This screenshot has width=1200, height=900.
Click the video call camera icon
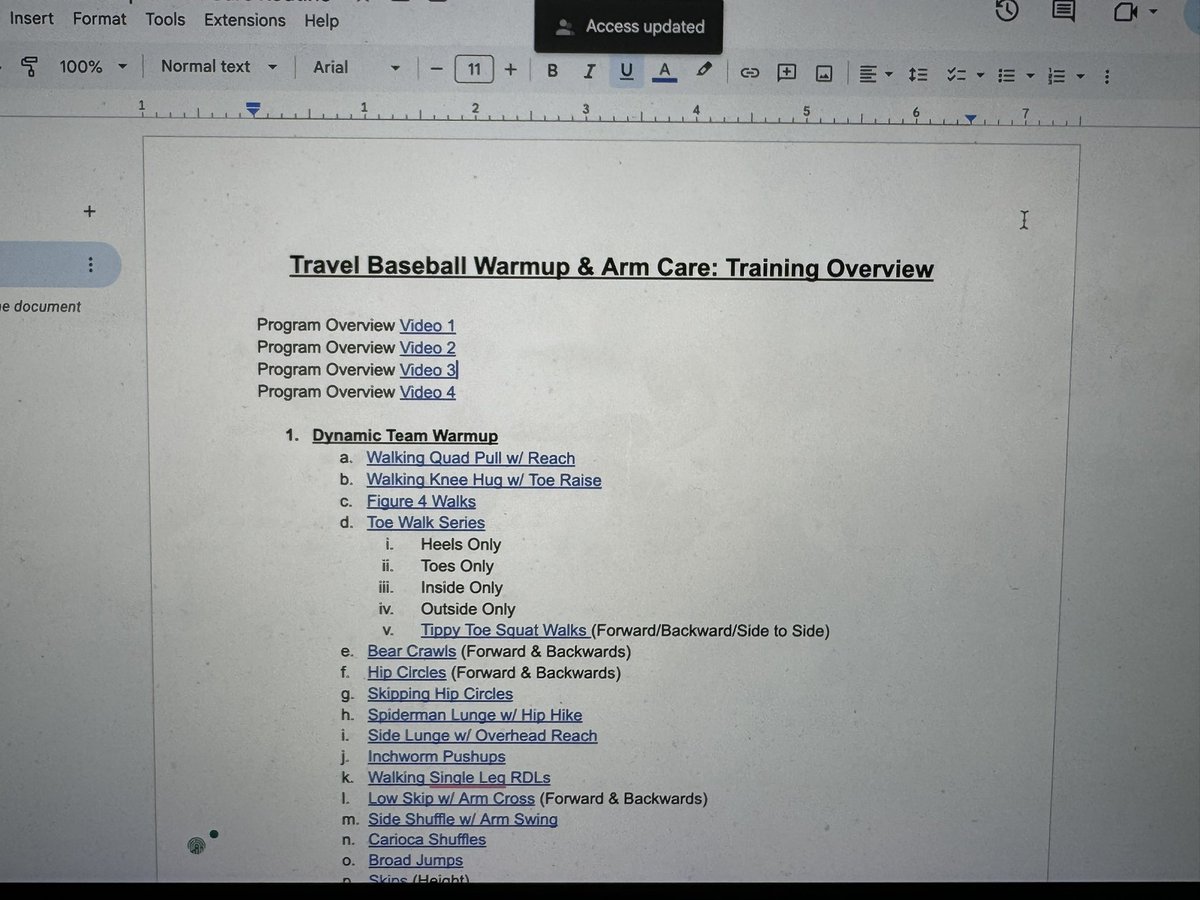click(x=1126, y=11)
